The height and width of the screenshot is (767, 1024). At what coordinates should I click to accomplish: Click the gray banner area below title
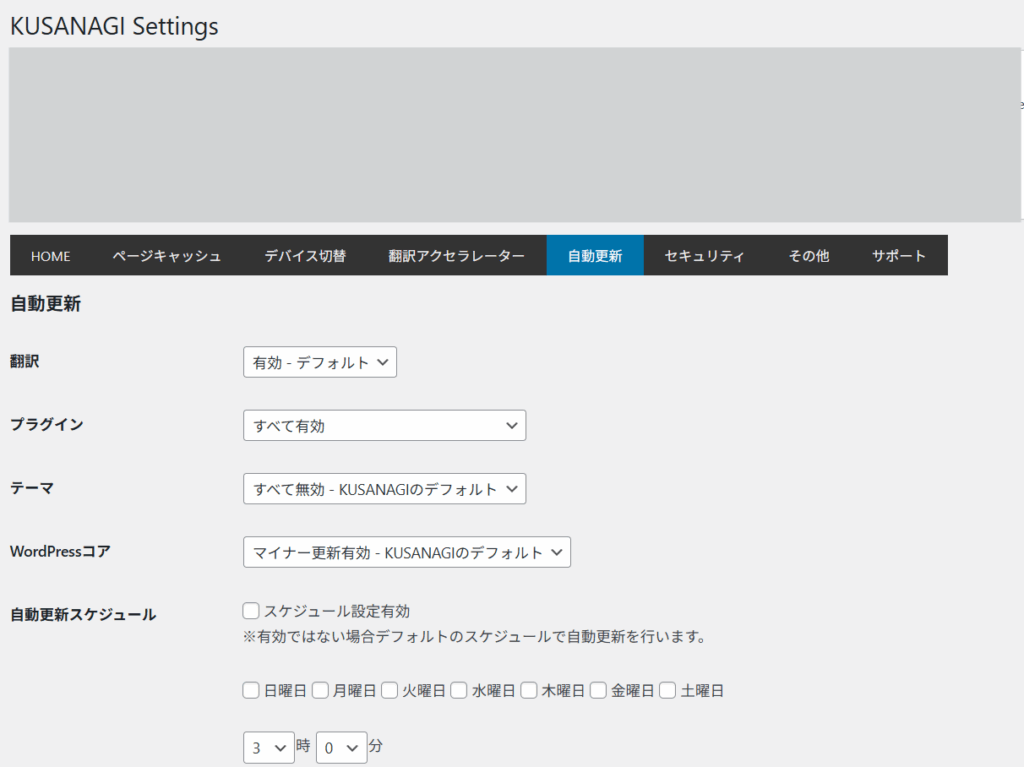click(x=512, y=134)
